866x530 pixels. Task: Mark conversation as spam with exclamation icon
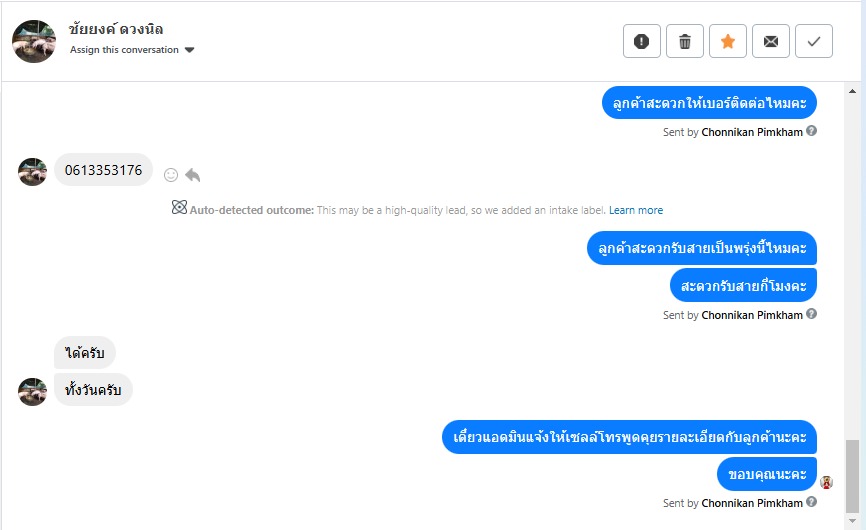tap(642, 41)
